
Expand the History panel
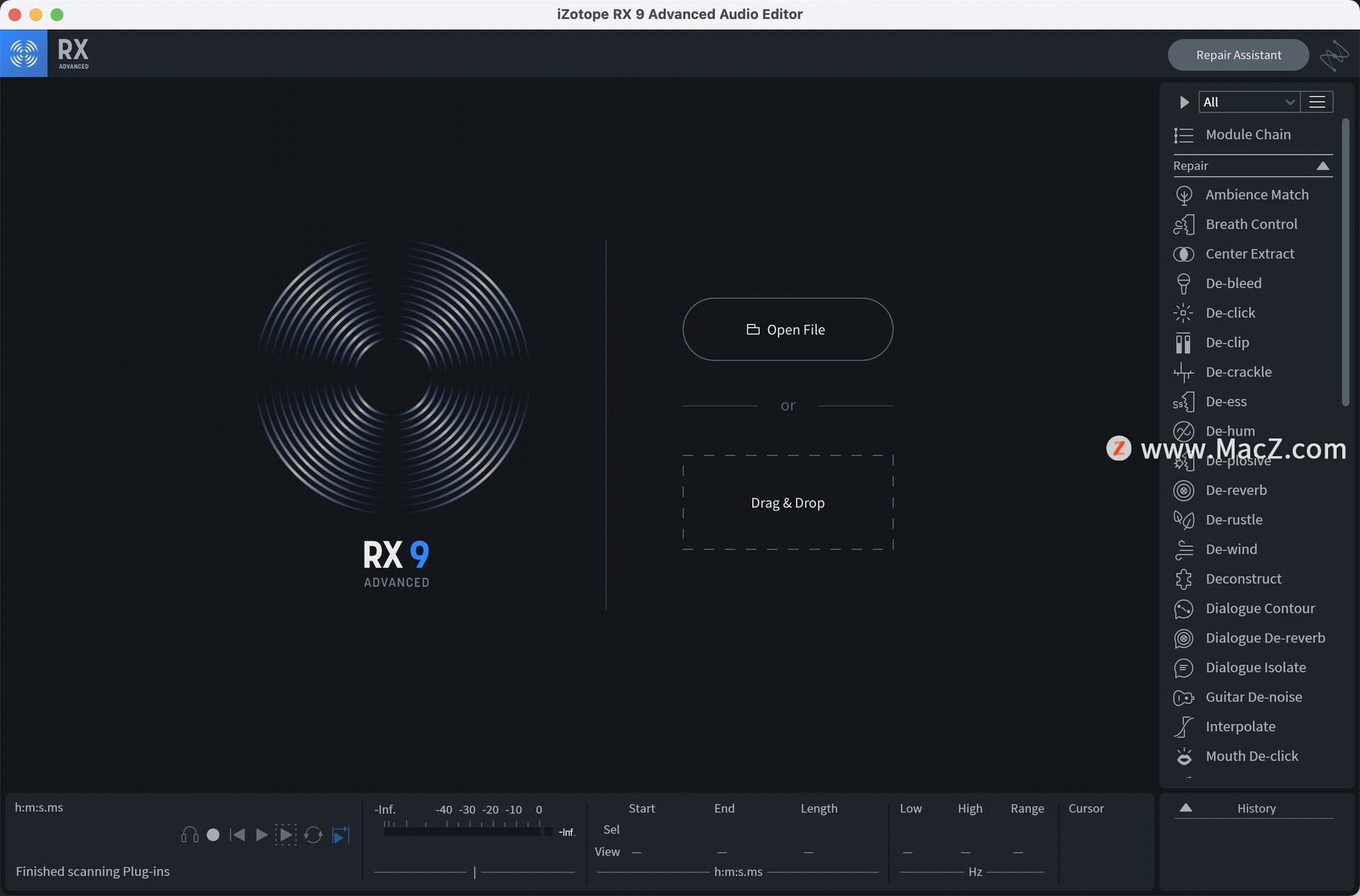tap(1186, 808)
